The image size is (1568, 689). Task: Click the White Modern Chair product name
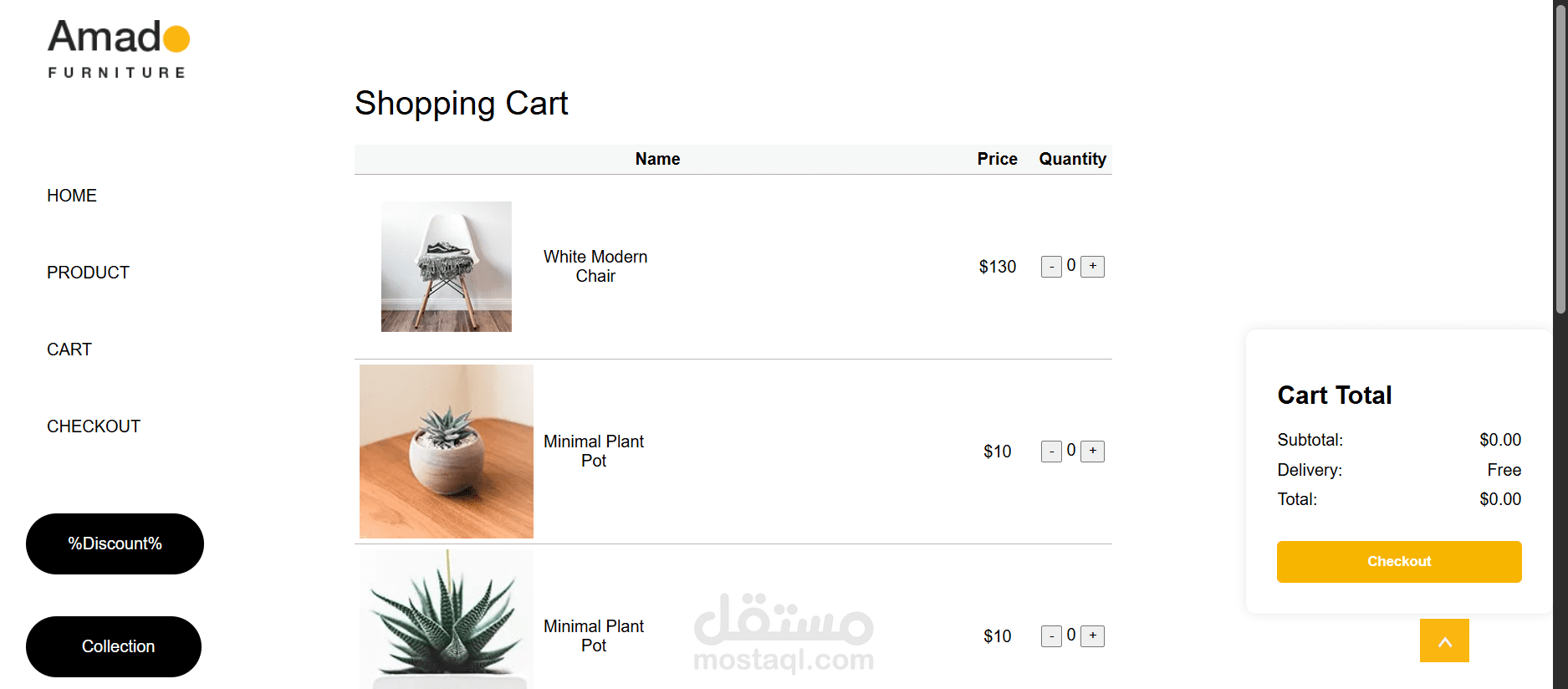click(x=595, y=267)
